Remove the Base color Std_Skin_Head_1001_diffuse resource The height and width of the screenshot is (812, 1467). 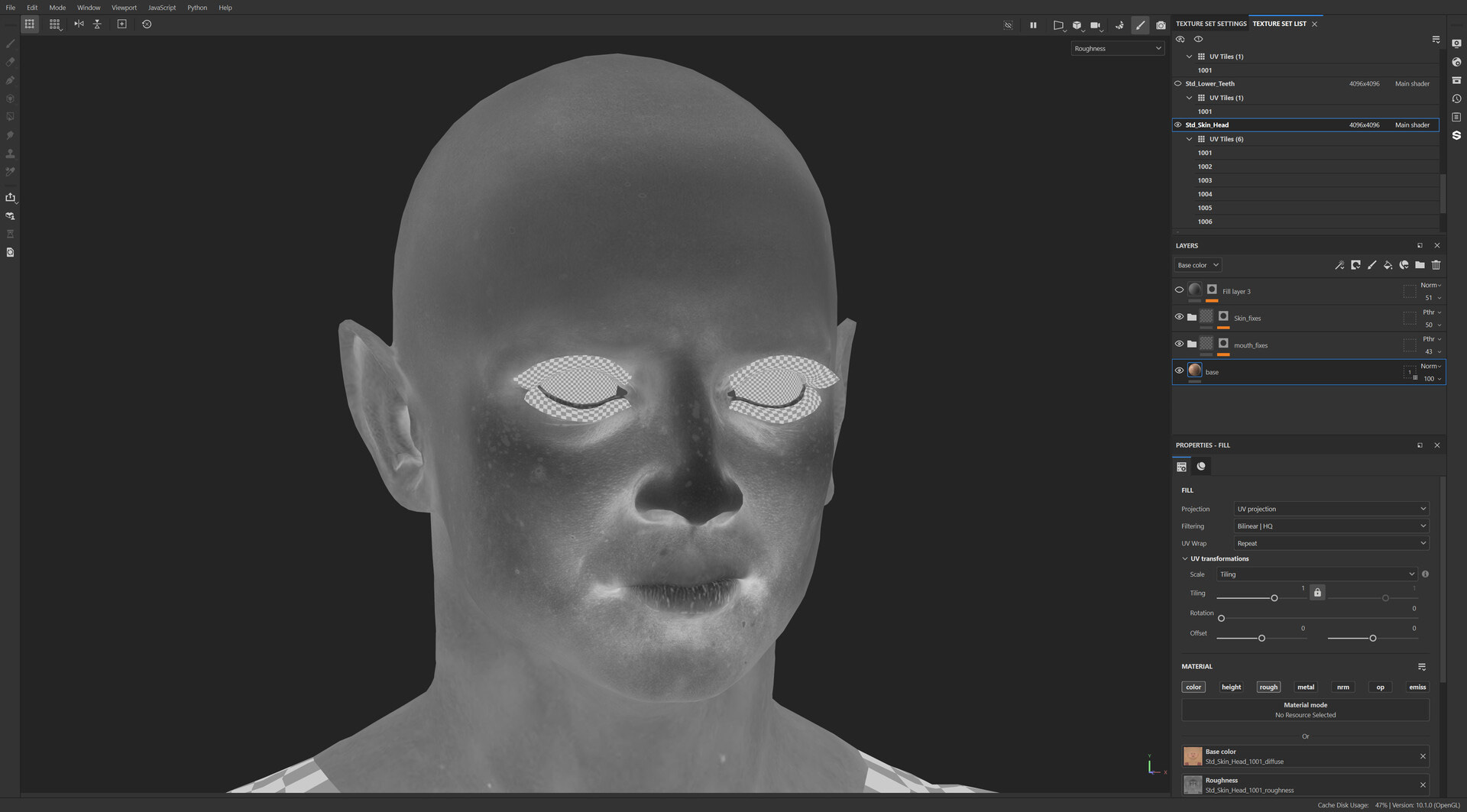coord(1423,756)
